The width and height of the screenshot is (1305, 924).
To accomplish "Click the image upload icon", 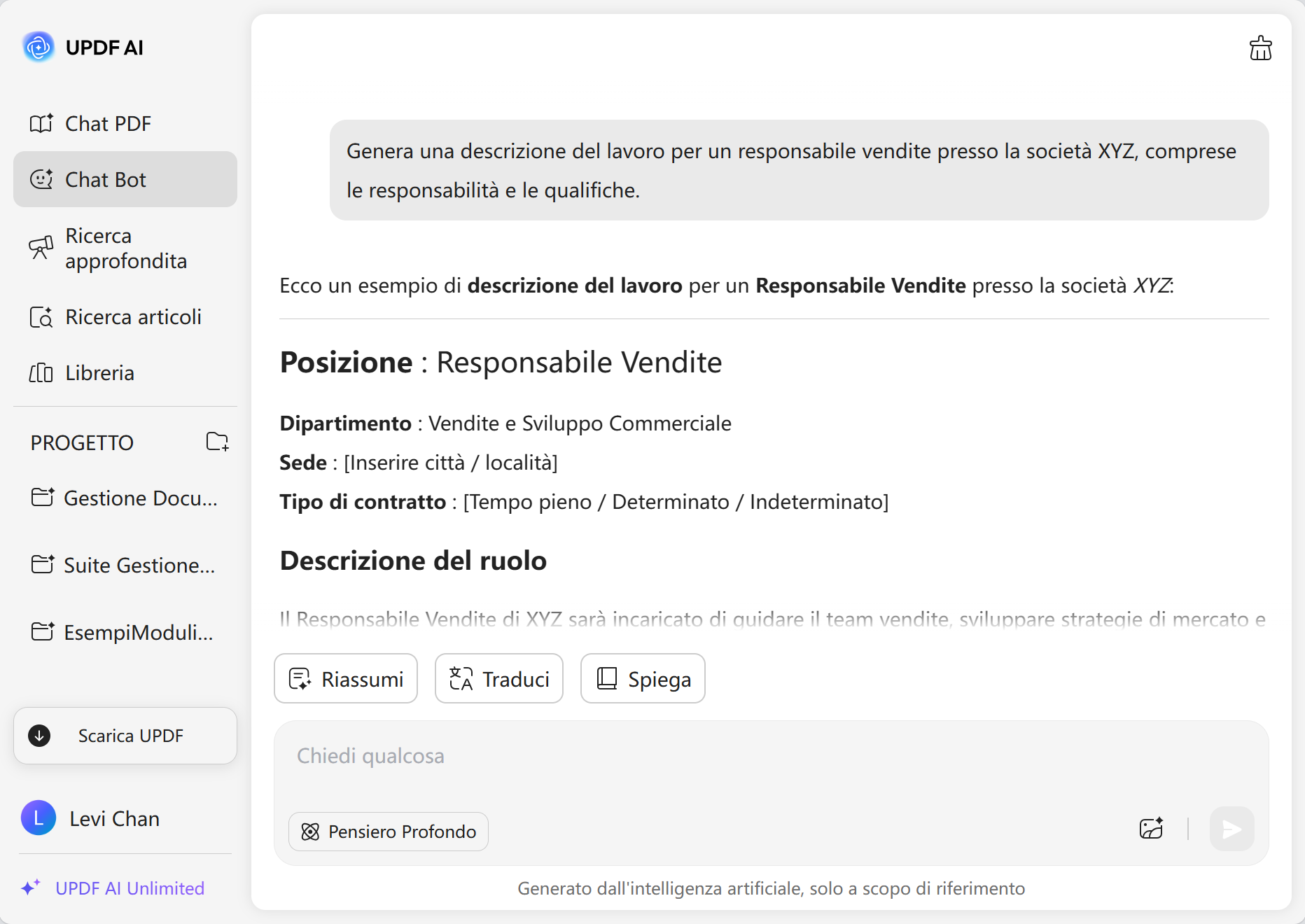I will (x=1151, y=829).
